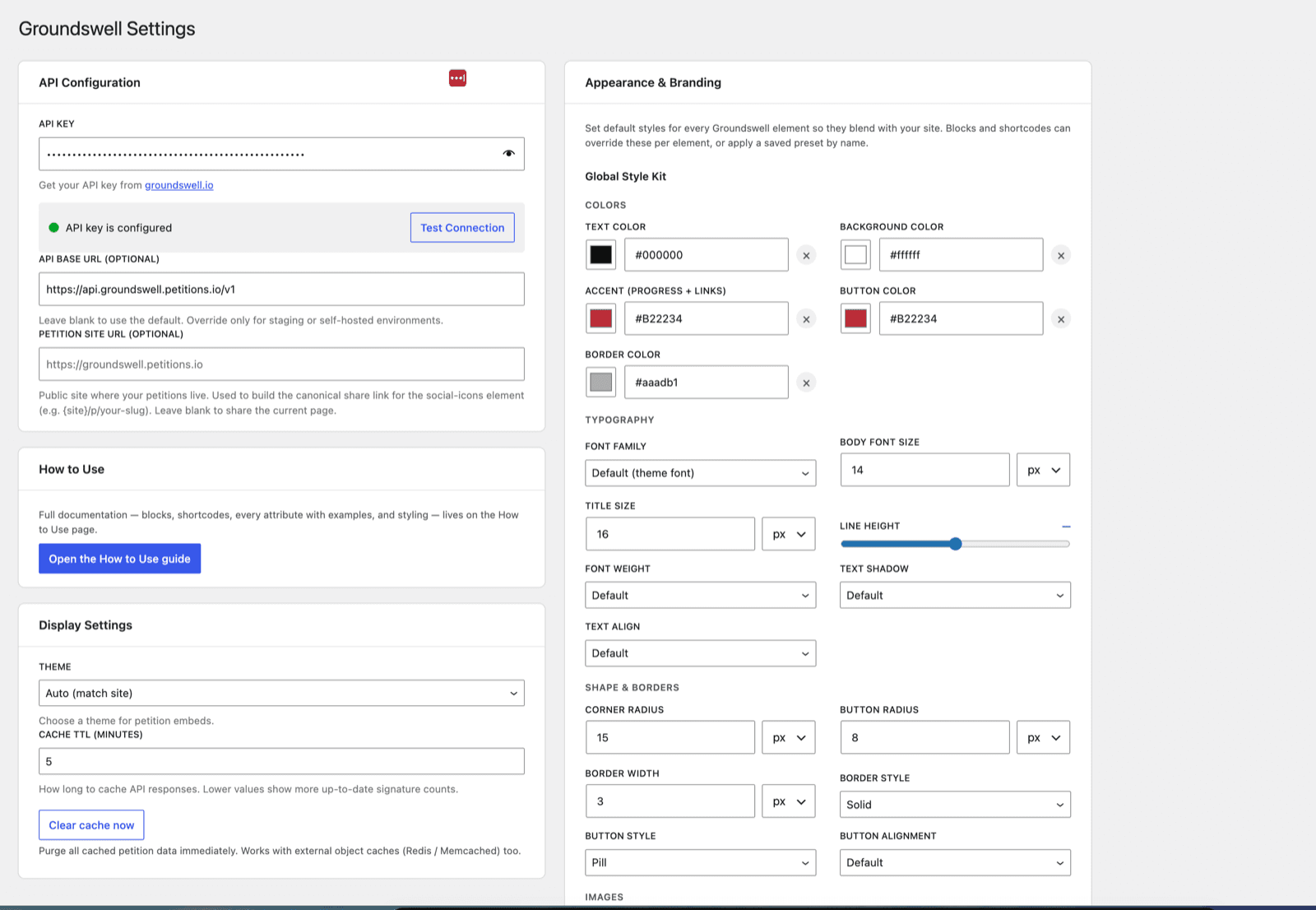
Task: Clear the button color value
Action: (1061, 319)
